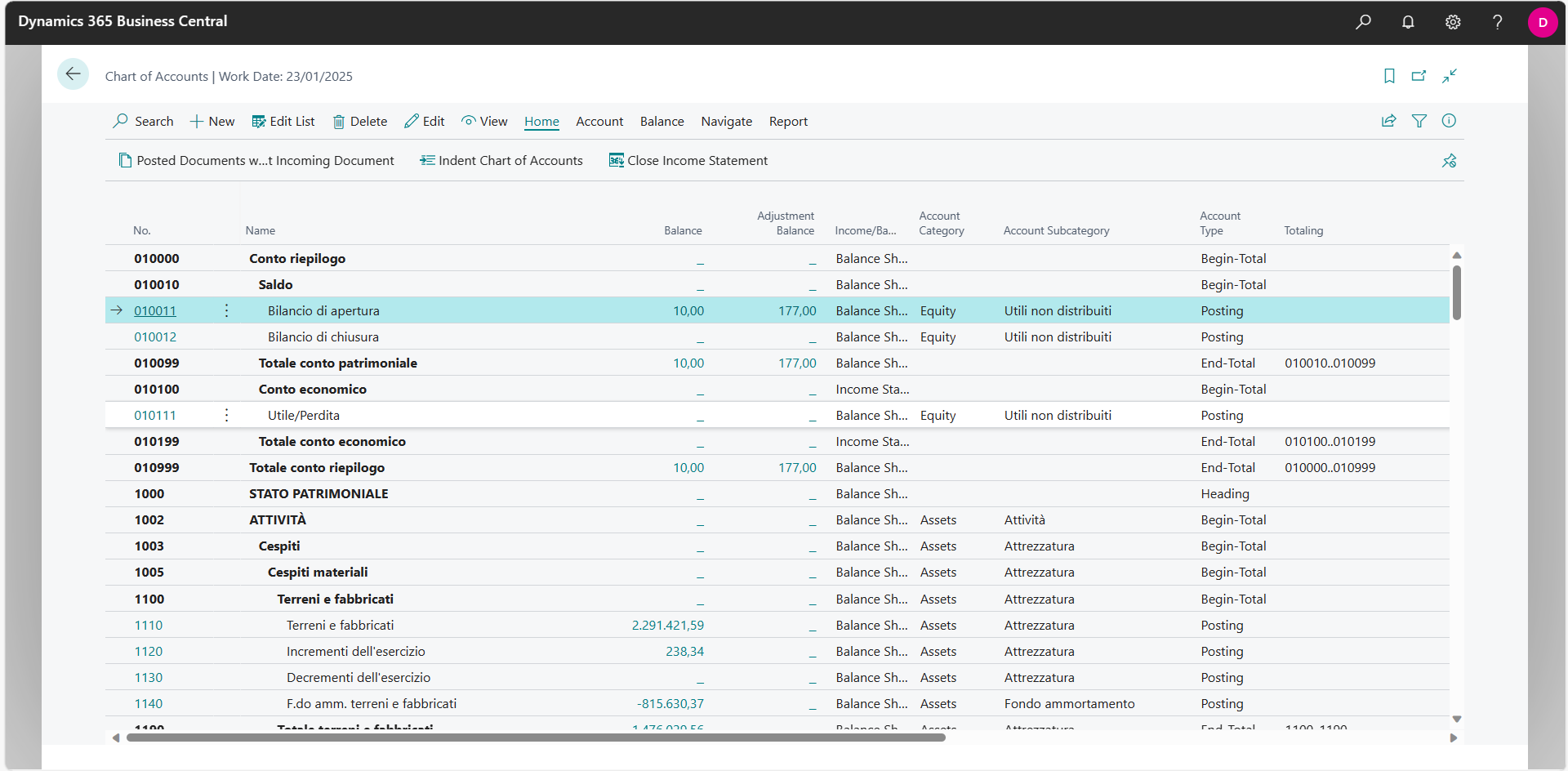Open adjustment balance 177,00 on Bilancio di apertura
This screenshot has height=771, width=1568.
point(797,310)
